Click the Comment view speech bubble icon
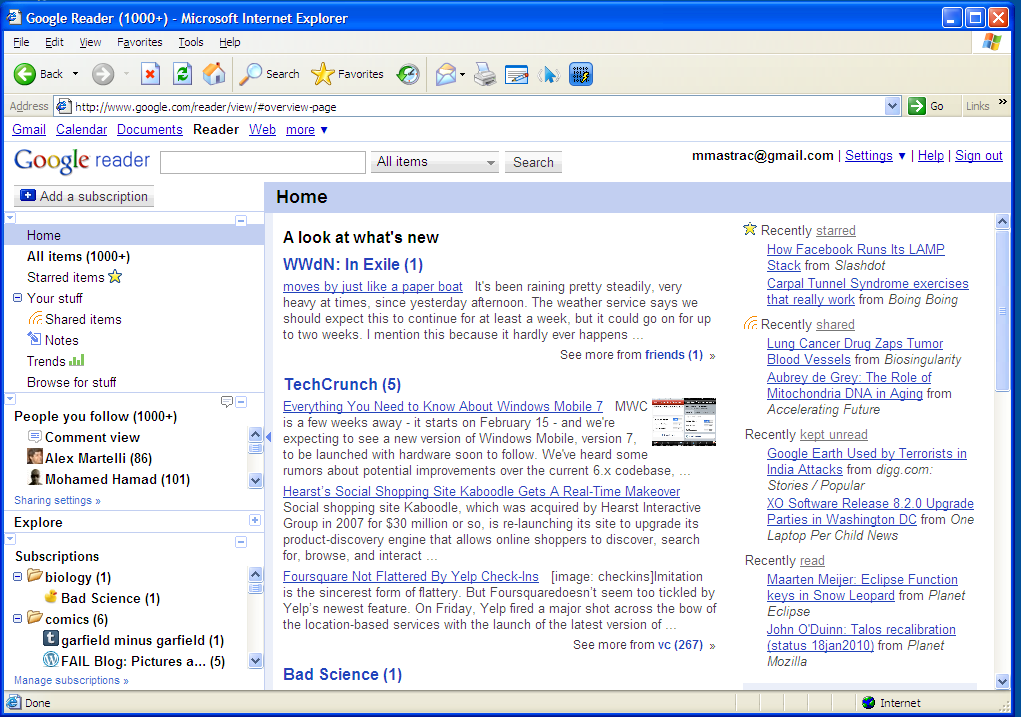 click(x=35, y=436)
